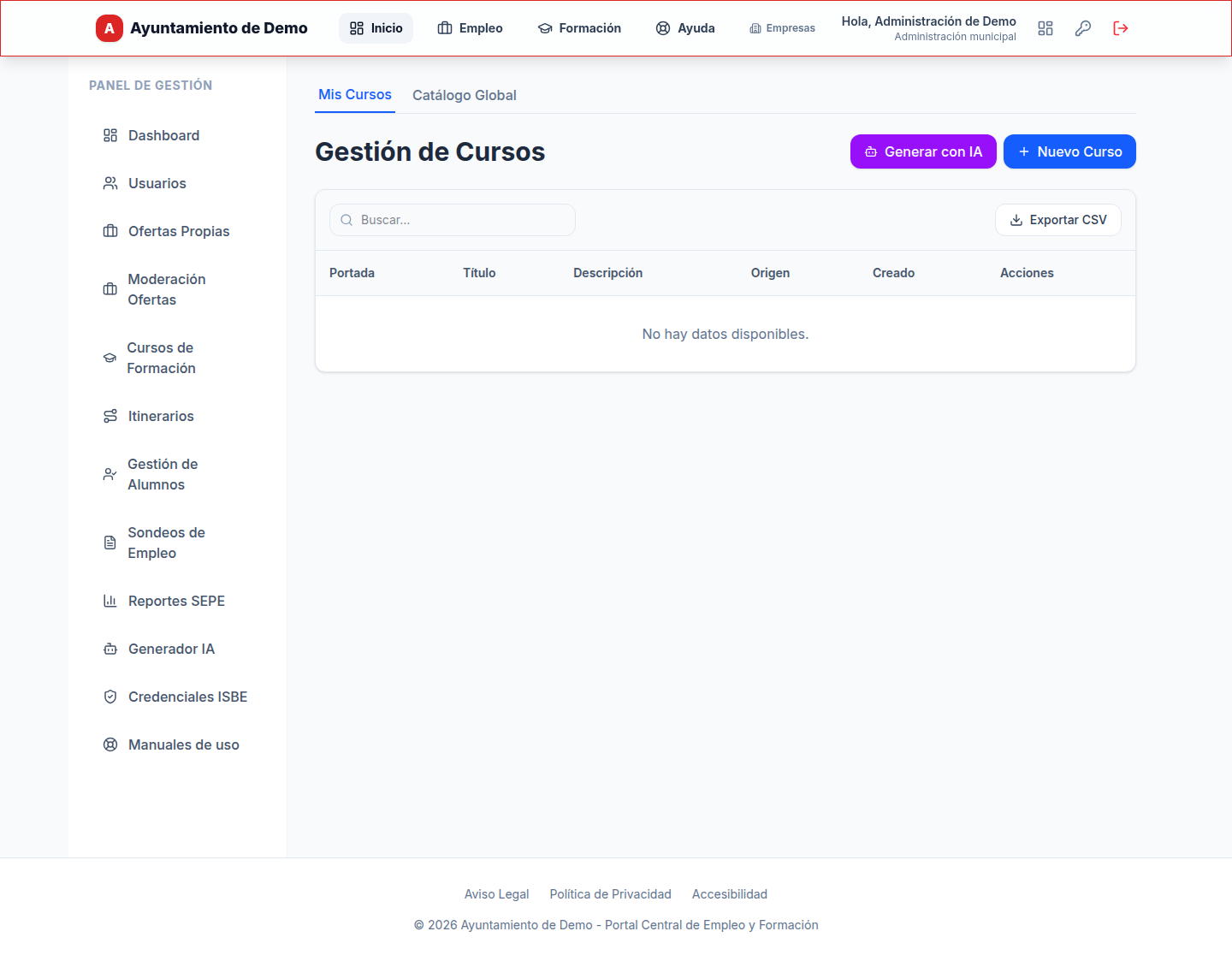The height and width of the screenshot is (961, 1232).
Task: Open the dashboard grid icon in header
Action: click(x=1045, y=28)
